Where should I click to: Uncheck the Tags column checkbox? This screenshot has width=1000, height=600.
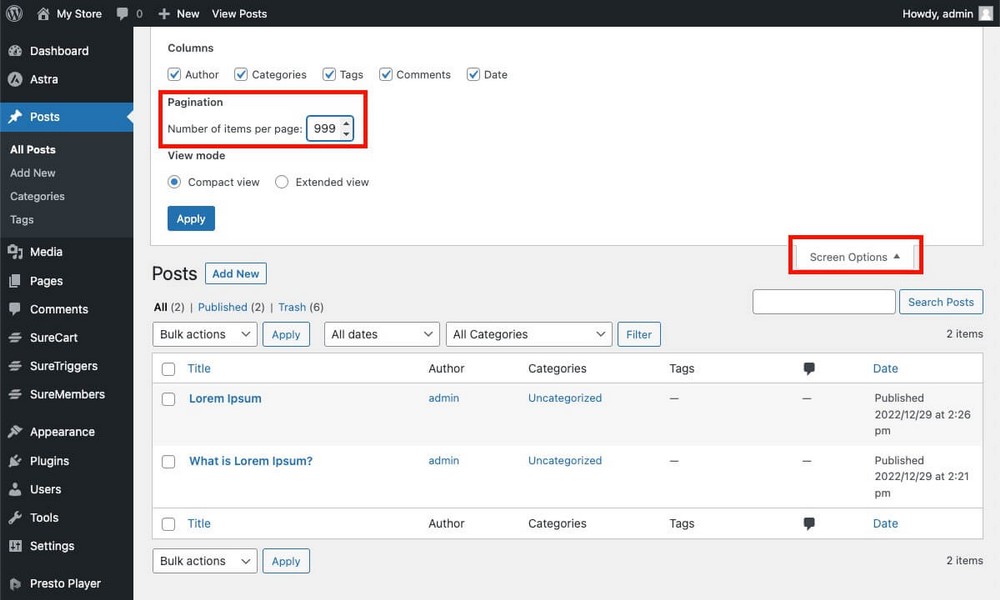[328, 74]
